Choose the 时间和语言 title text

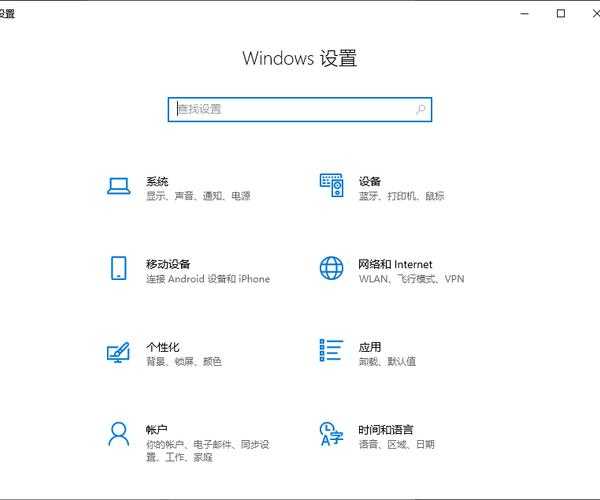coord(386,429)
